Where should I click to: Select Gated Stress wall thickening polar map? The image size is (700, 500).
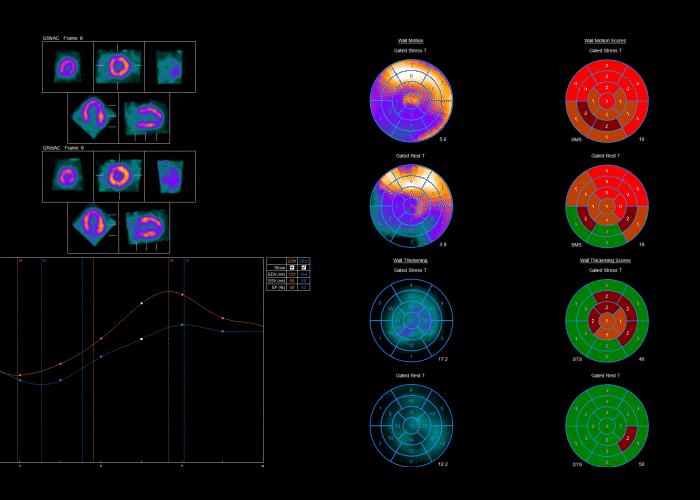(x=412, y=321)
